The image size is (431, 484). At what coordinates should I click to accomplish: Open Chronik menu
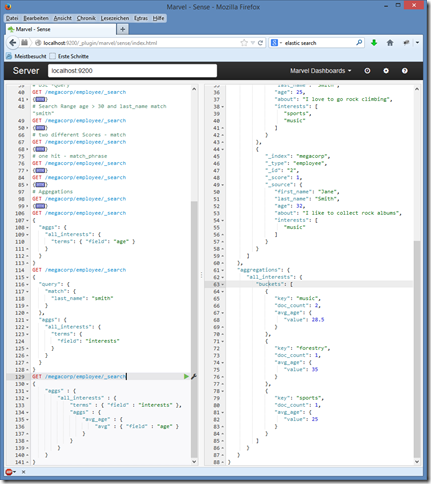tap(86, 18)
